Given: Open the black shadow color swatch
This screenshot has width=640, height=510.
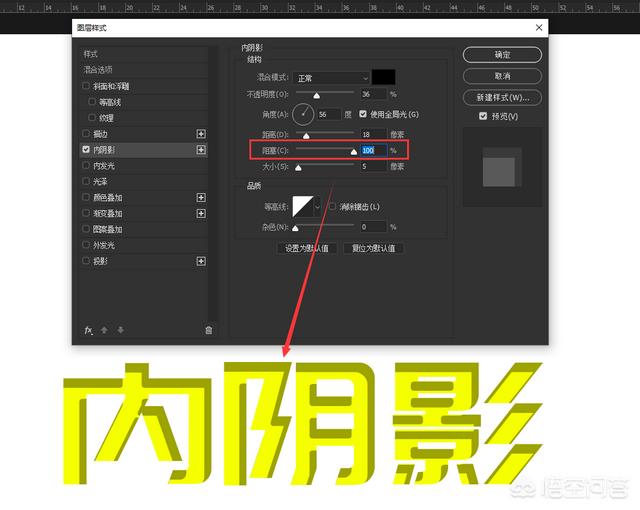Looking at the screenshot, I should tap(383, 77).
